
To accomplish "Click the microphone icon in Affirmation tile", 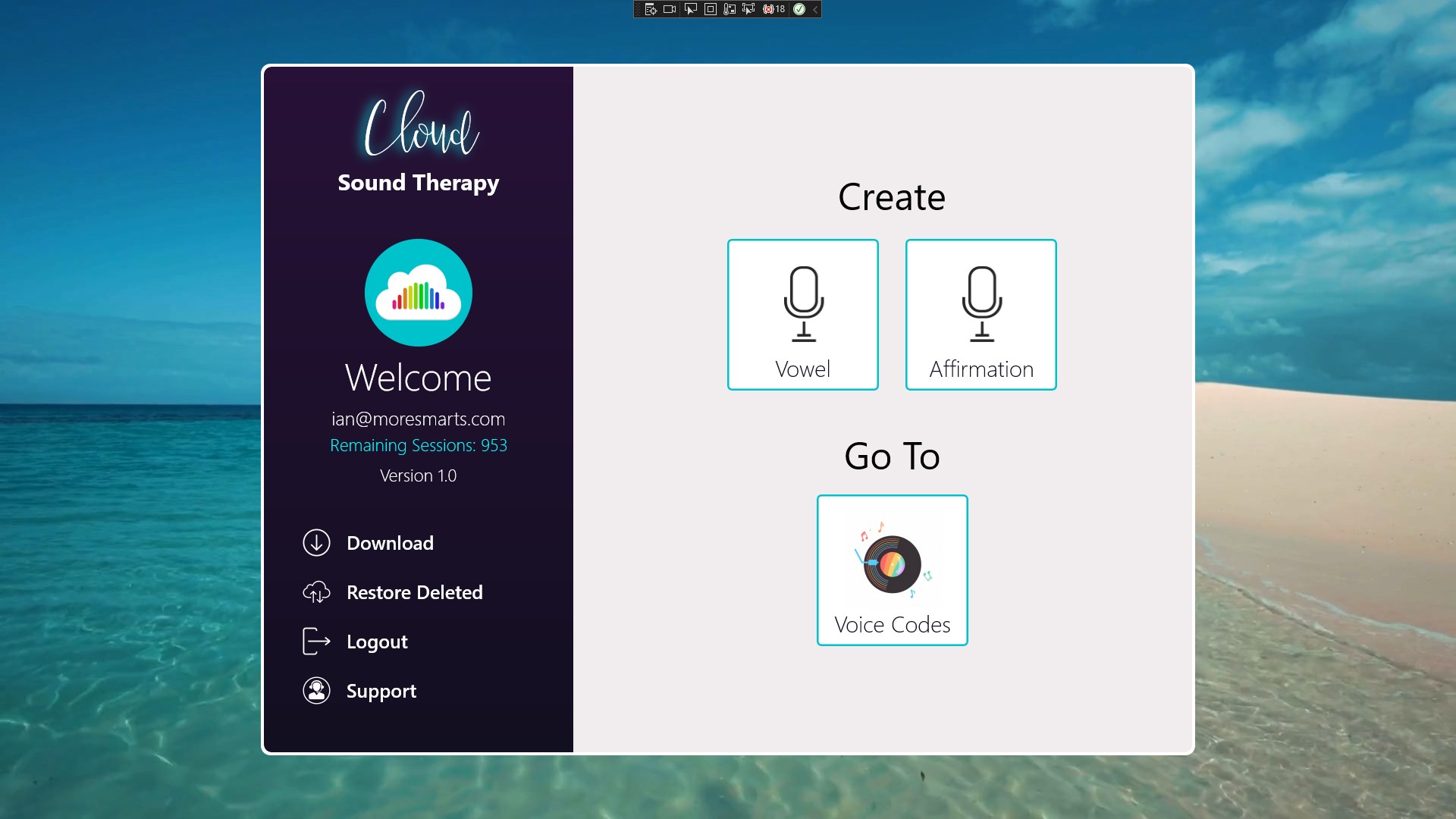I will [x=981, y=303].
